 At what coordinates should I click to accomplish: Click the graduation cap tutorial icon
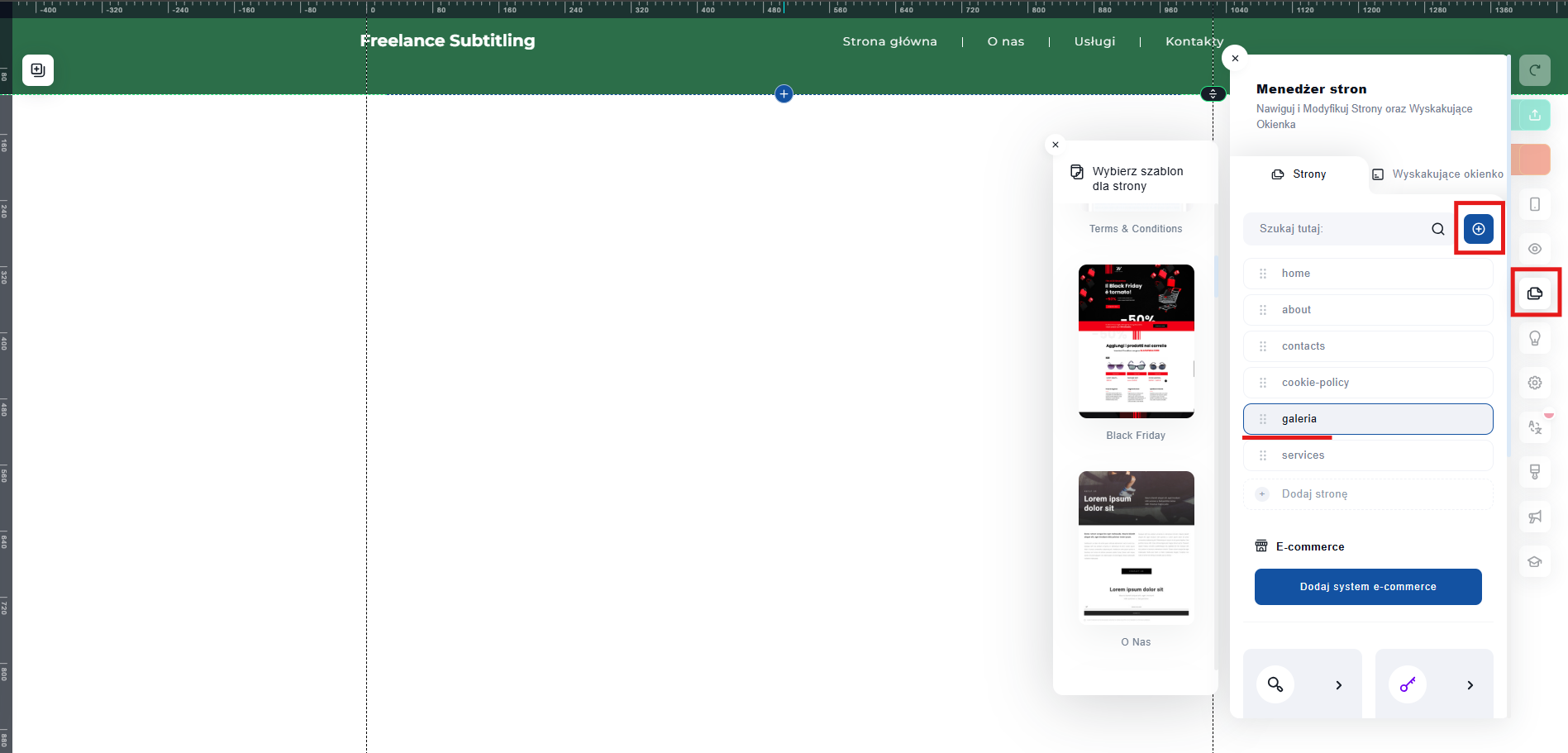(1535, 561)
